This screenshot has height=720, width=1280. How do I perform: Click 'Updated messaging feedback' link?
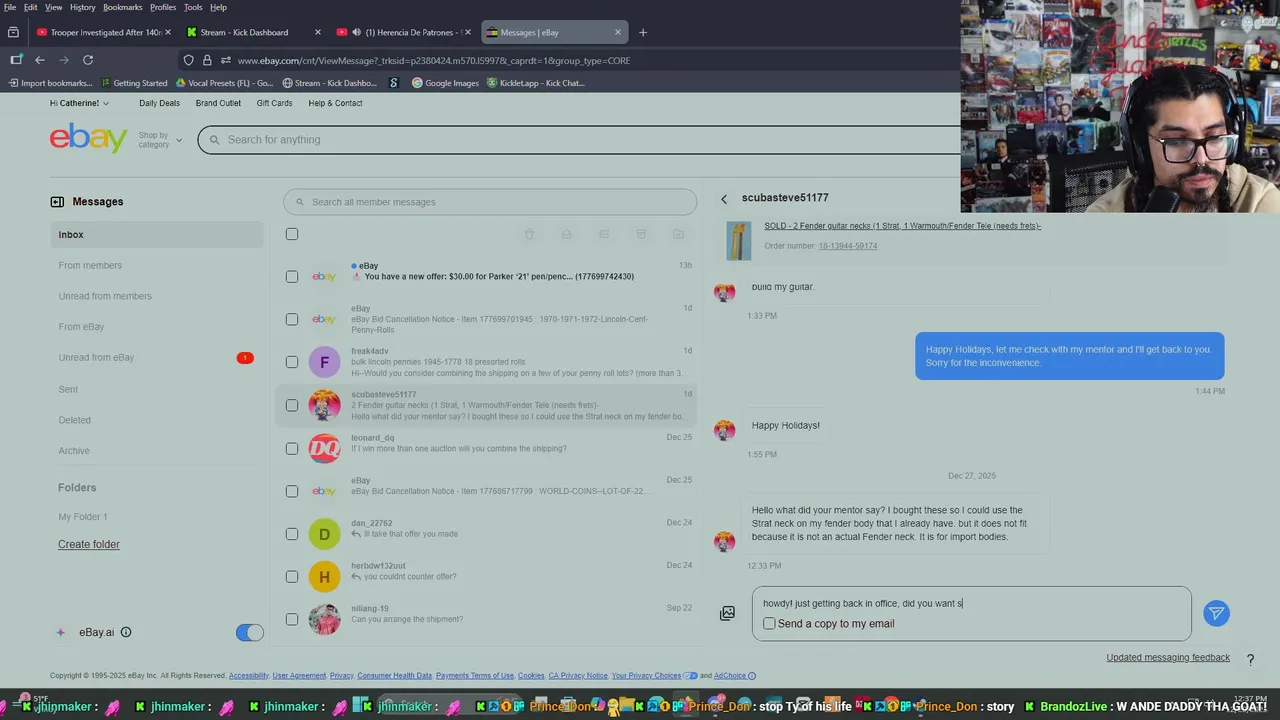point(1168,657)
